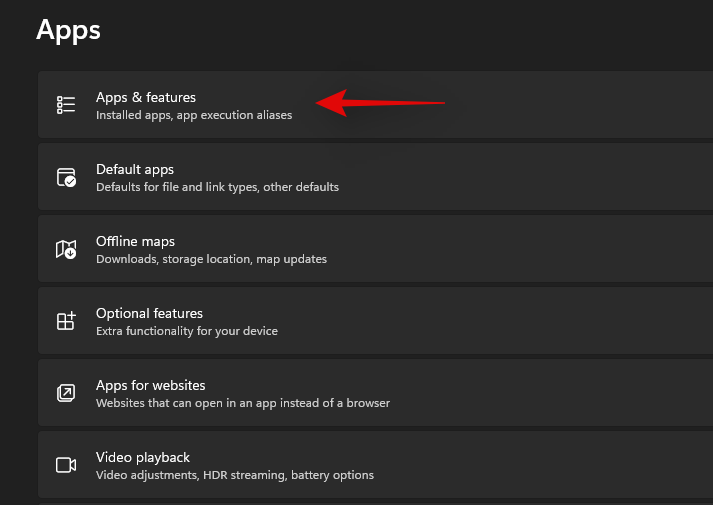This screenshot has width=713, height=505.
Task: Open Apps & features settings
Action: [146, 97]
